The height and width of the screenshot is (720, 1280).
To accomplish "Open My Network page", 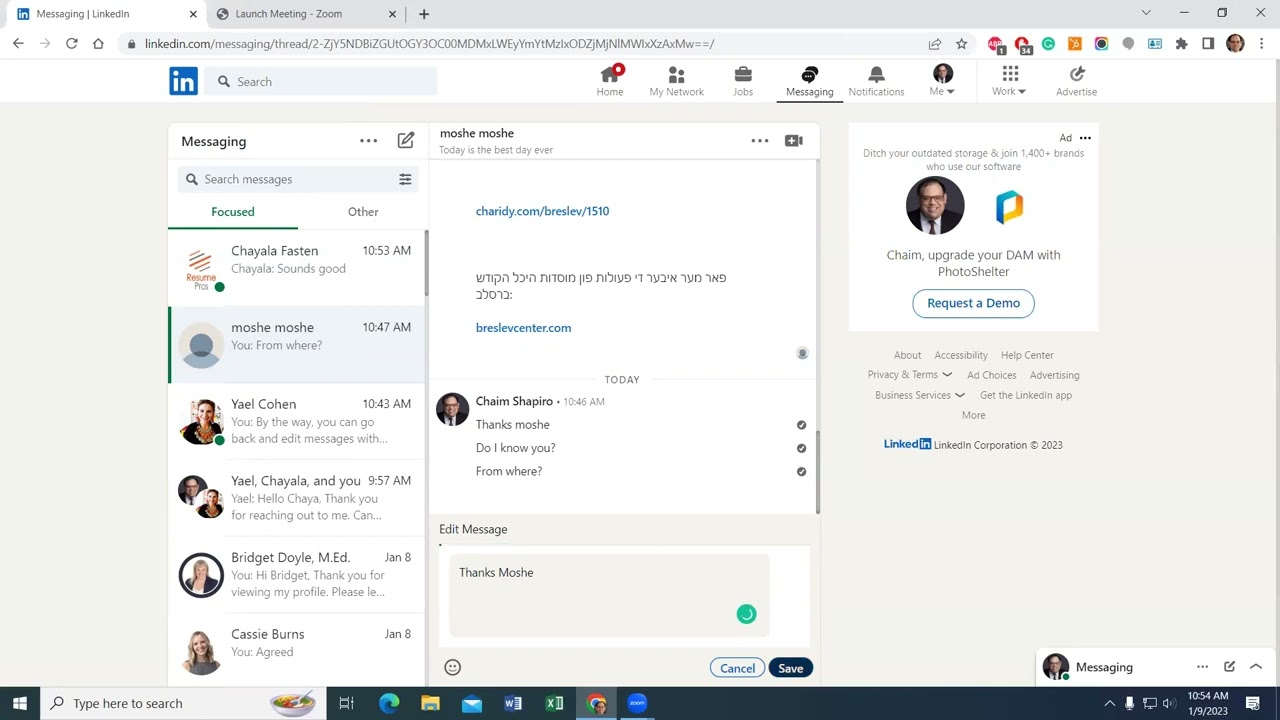I will [676, 81].
